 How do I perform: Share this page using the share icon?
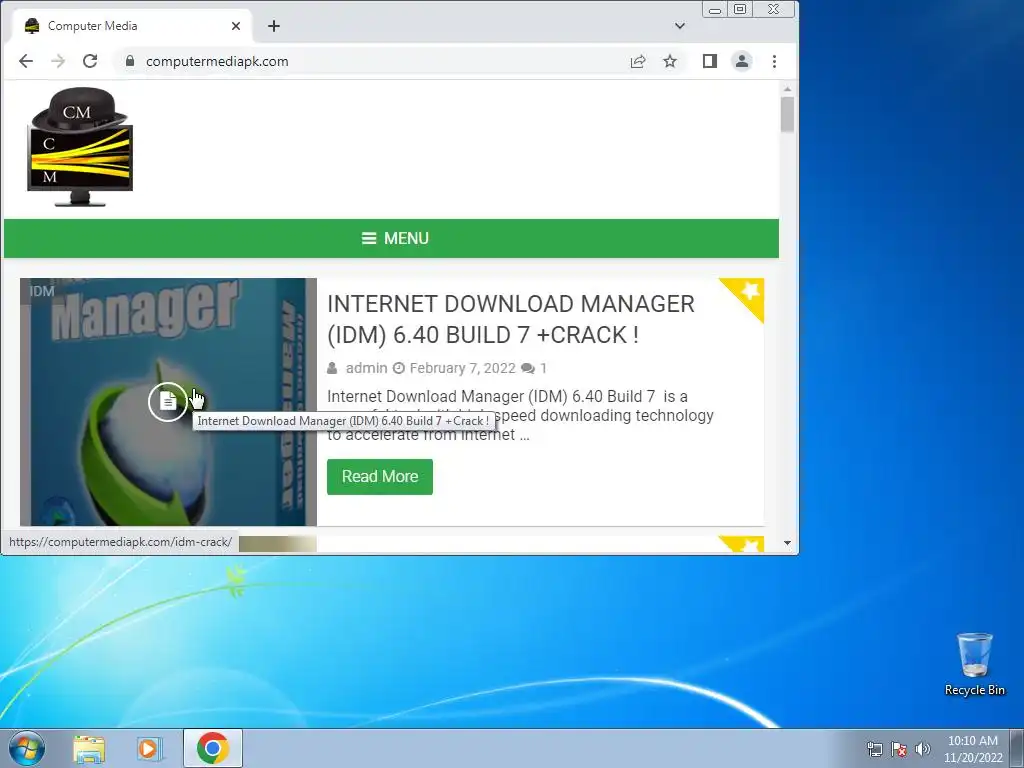click(638, 61)
